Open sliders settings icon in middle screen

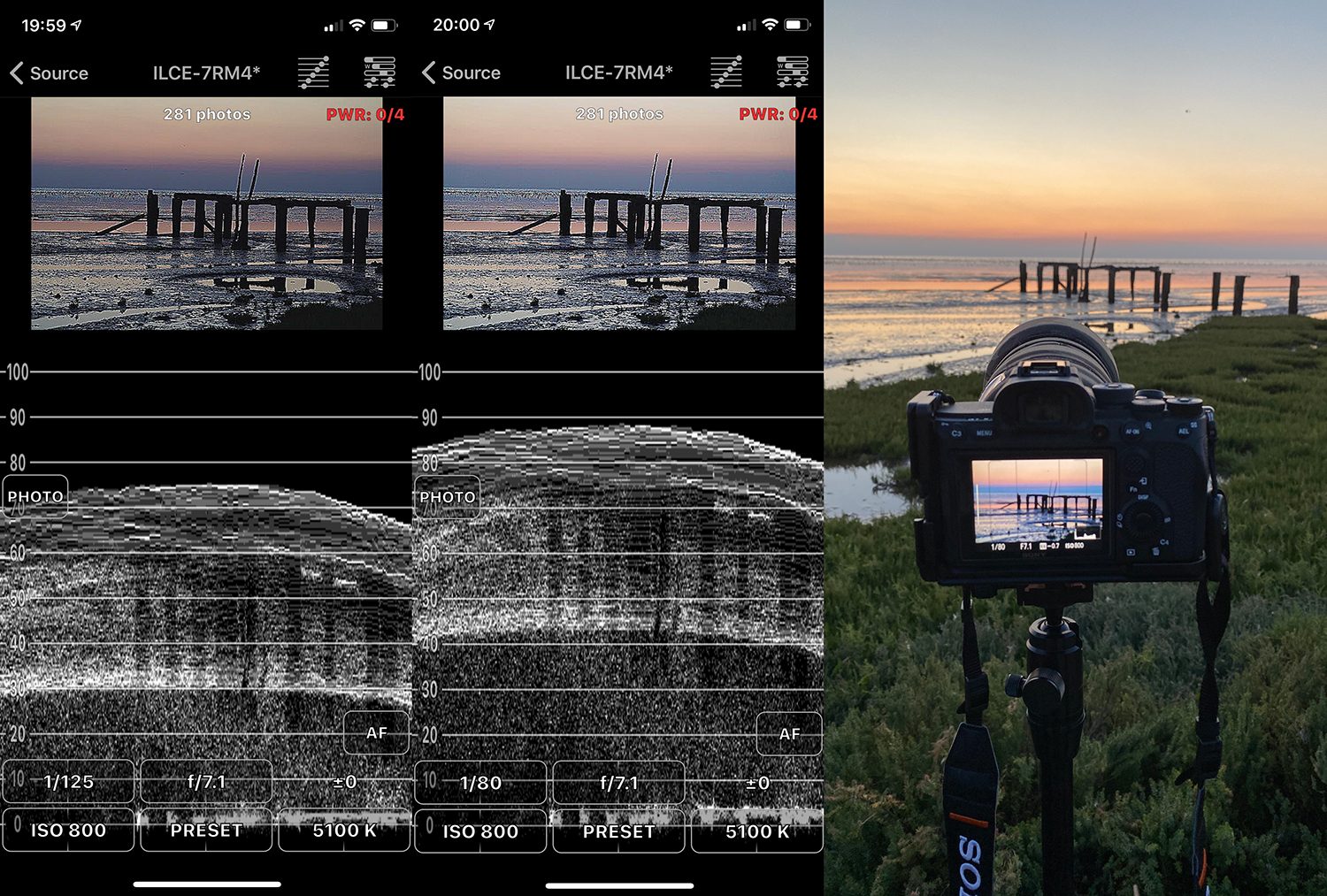(793, 73)
